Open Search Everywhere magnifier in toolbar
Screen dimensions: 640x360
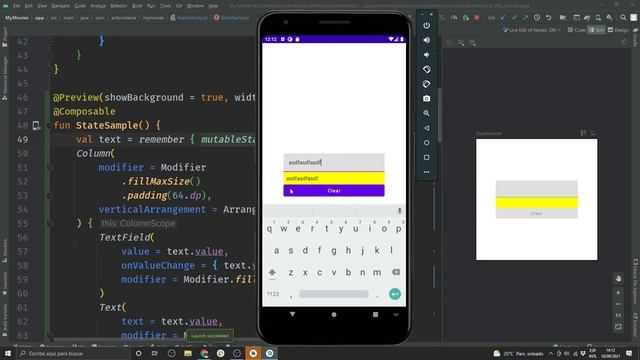click(x=623, y=18)
